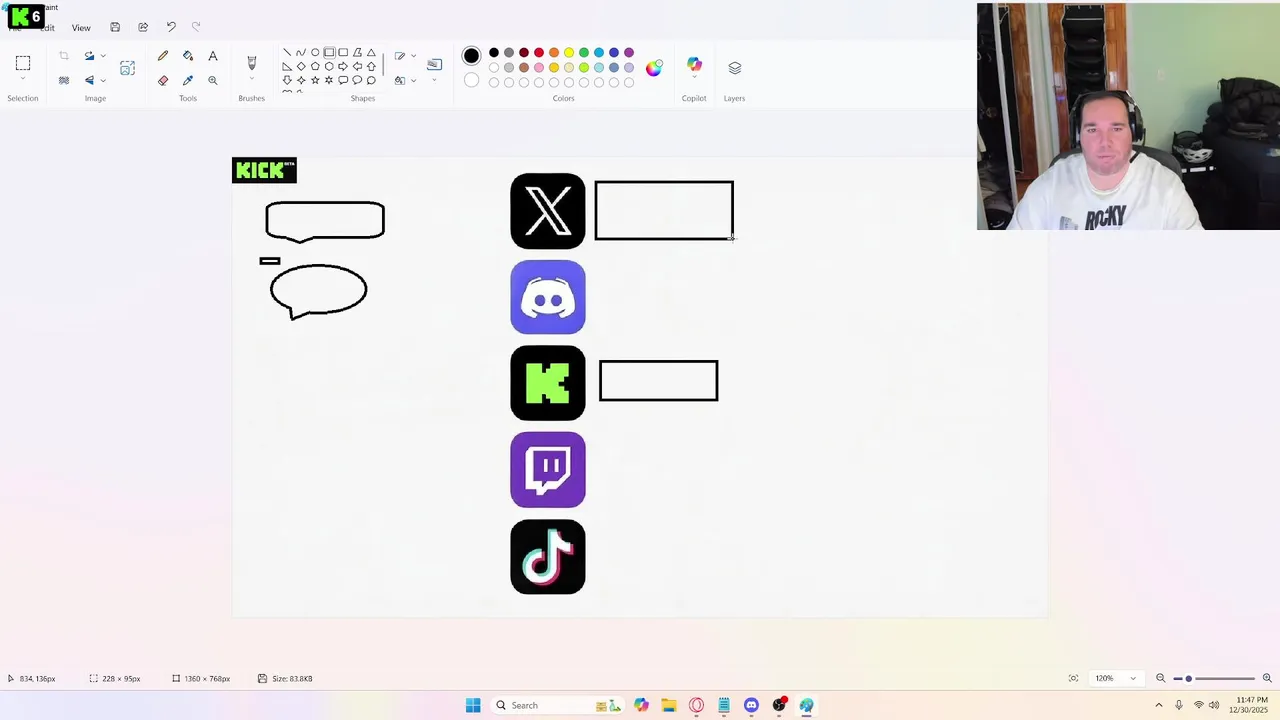The width and height of the screenshot is (1280, 720).
Task: Open Opera browser from the taskbar
Action: point(696,705)
